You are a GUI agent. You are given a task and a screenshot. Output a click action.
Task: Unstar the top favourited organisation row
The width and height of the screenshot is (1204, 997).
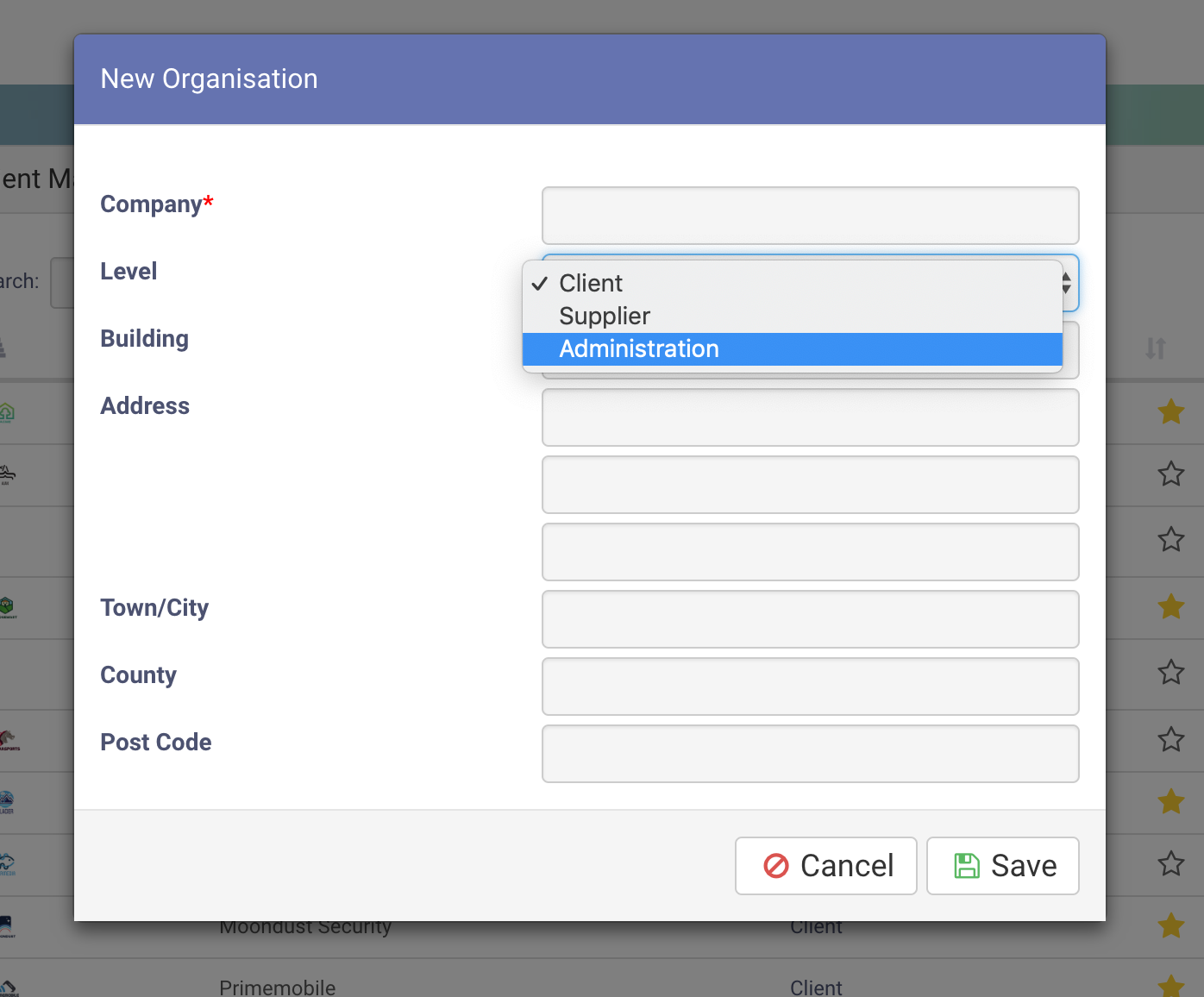pyautogui.click(x=1170, y=411)
